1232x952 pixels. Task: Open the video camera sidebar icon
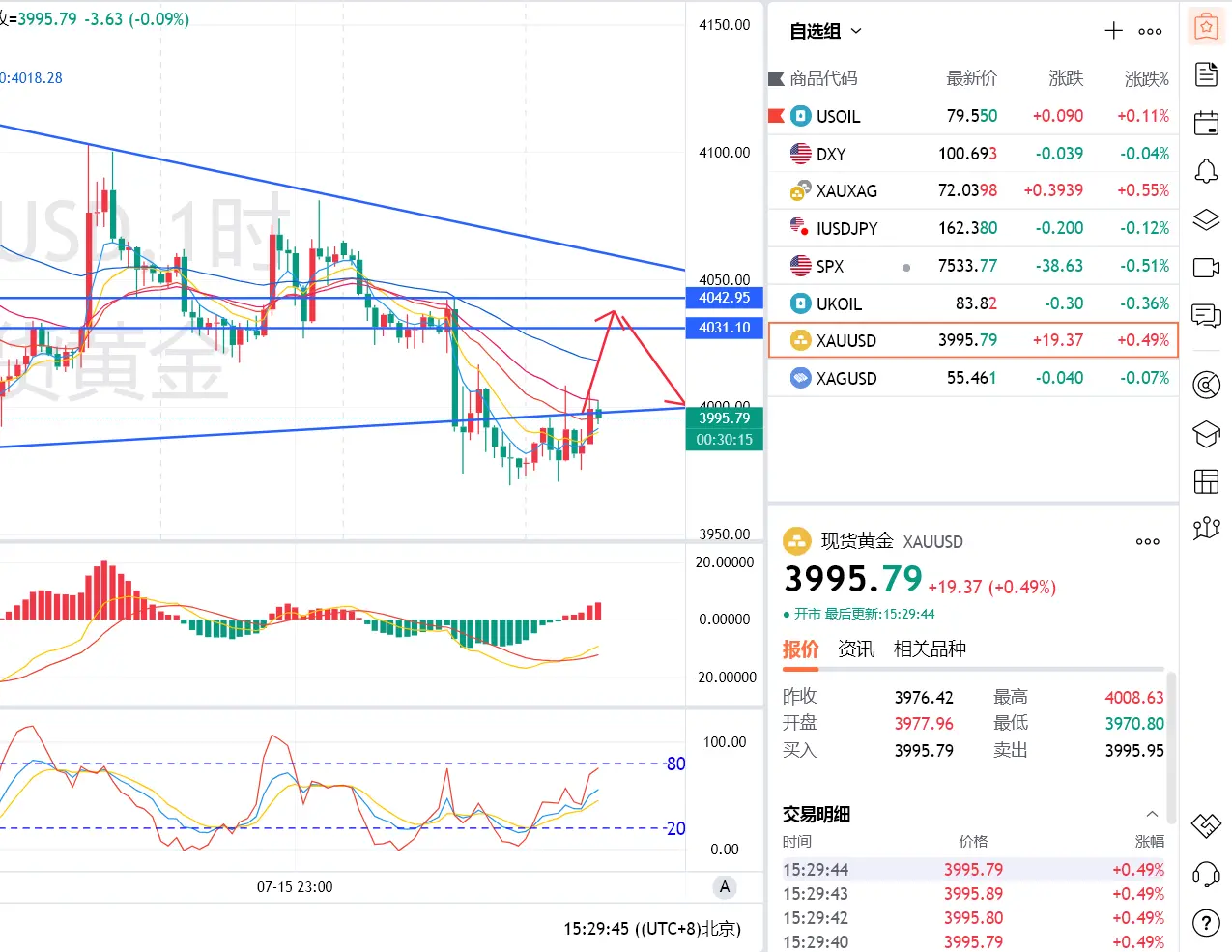pos(1206,268)
